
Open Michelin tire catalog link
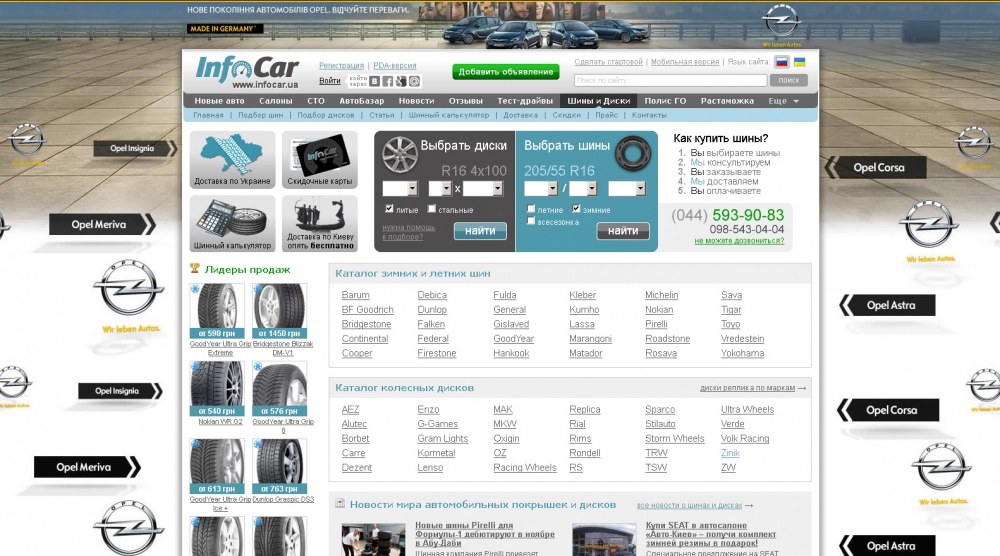[661, 295]
